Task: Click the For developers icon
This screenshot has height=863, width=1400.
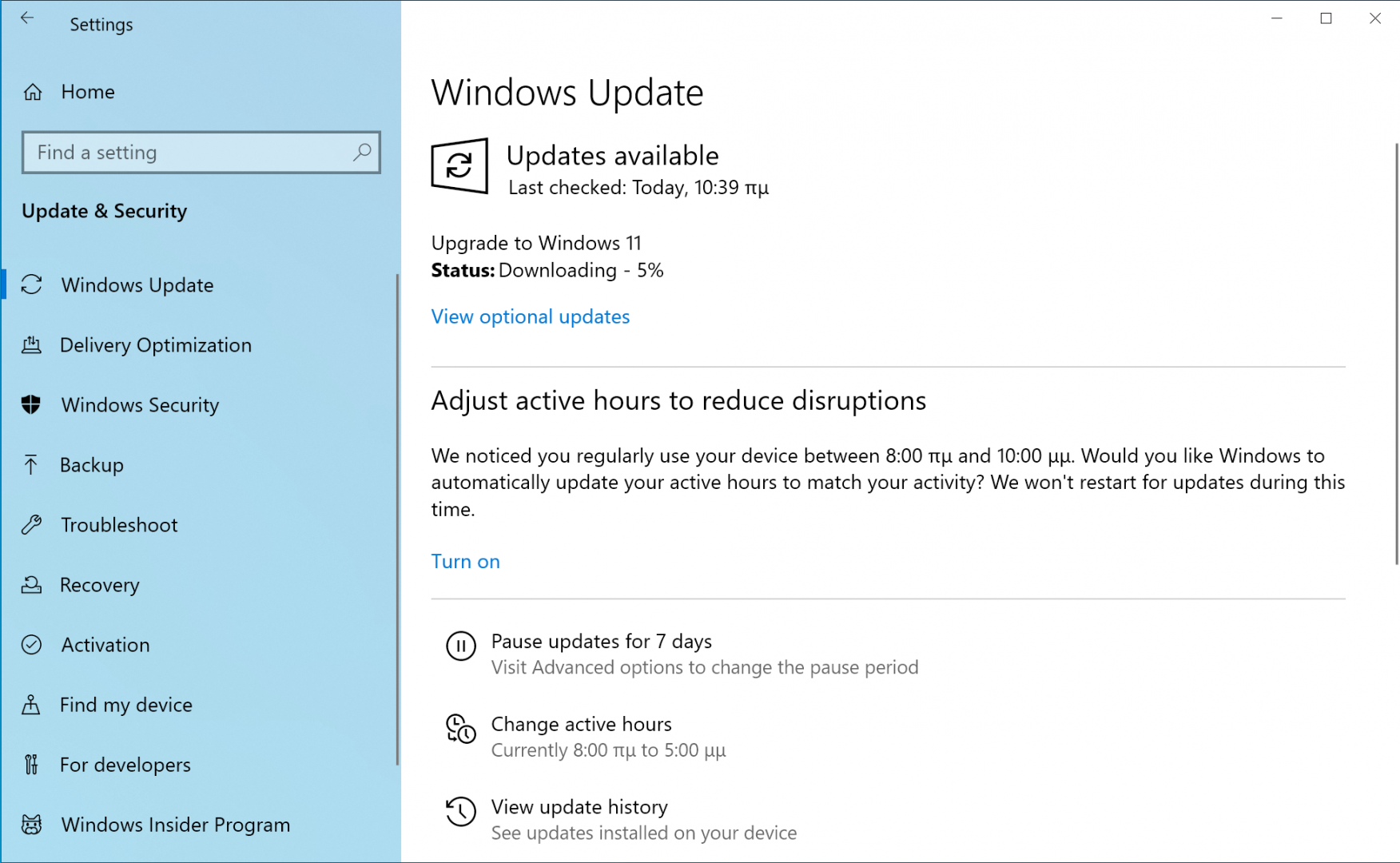Action: point(31,764)
